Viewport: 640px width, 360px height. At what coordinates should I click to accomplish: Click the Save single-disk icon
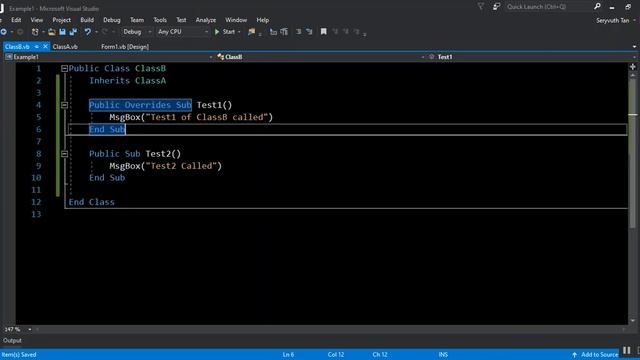pos(62,32)
